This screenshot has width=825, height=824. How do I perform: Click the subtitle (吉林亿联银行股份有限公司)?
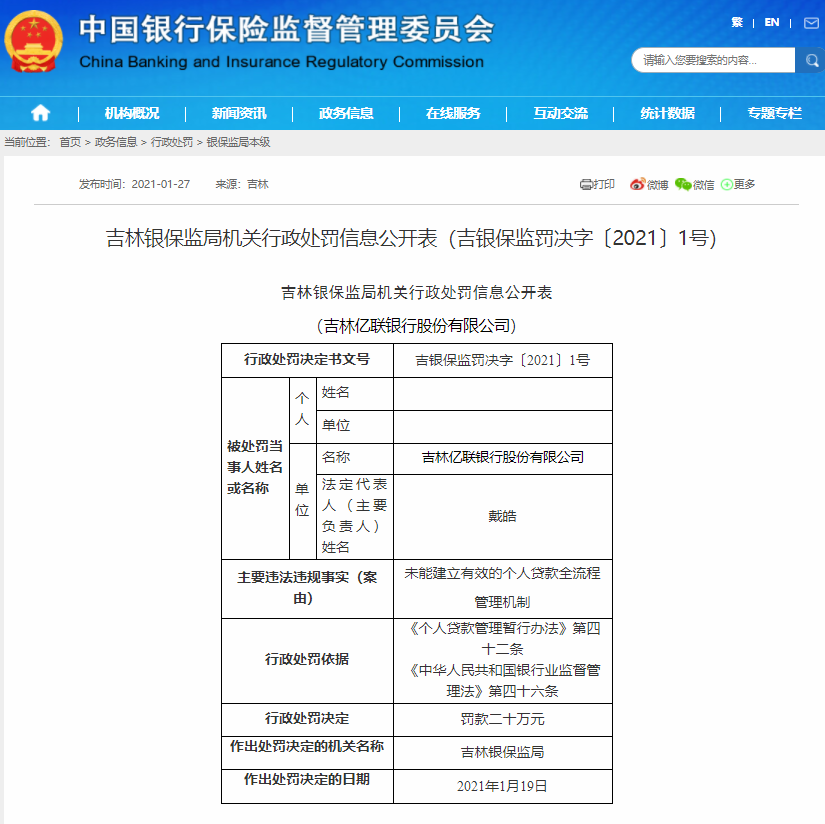[x=416, y=326]
